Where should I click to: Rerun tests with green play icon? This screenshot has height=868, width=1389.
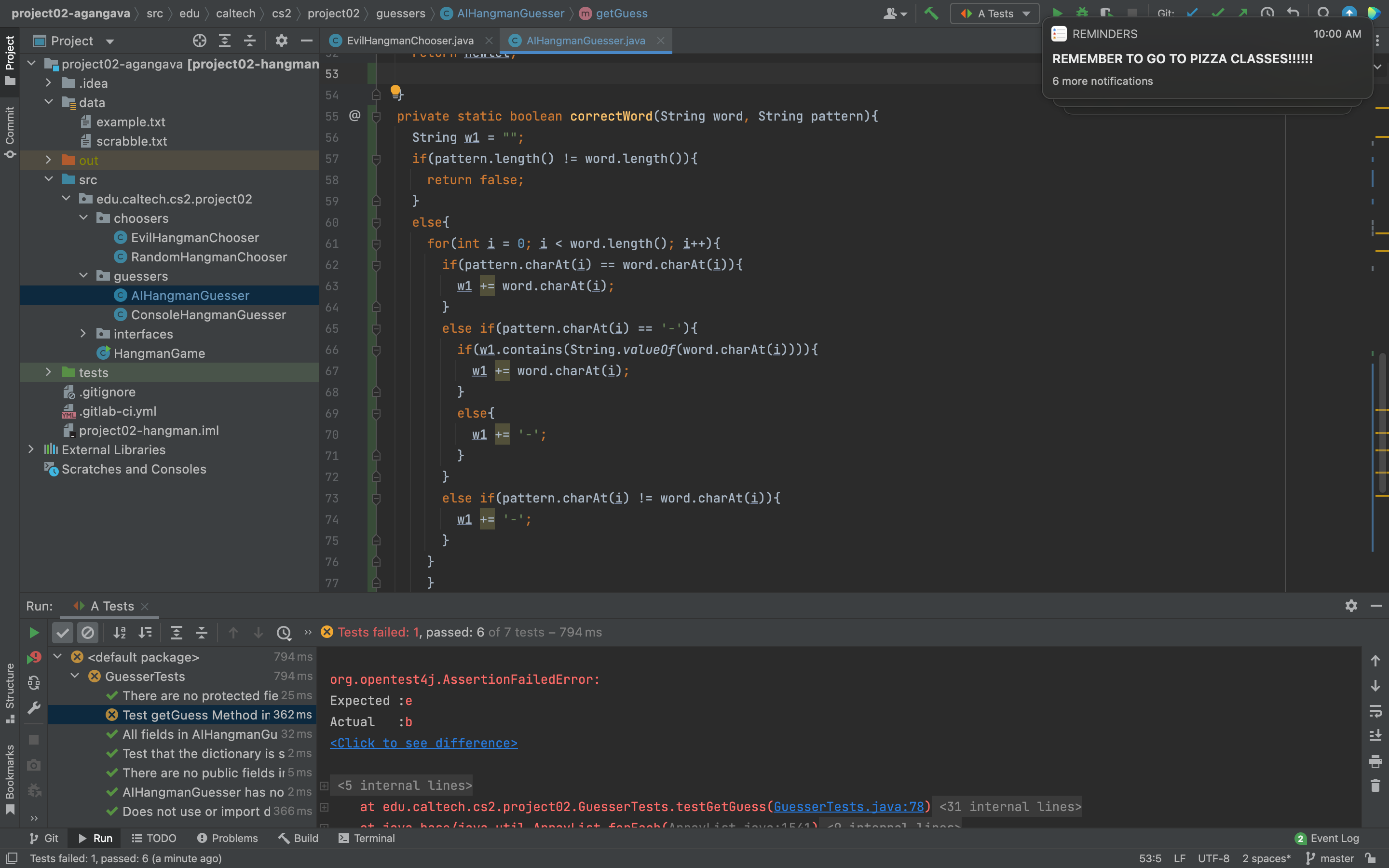click(34, 633)
